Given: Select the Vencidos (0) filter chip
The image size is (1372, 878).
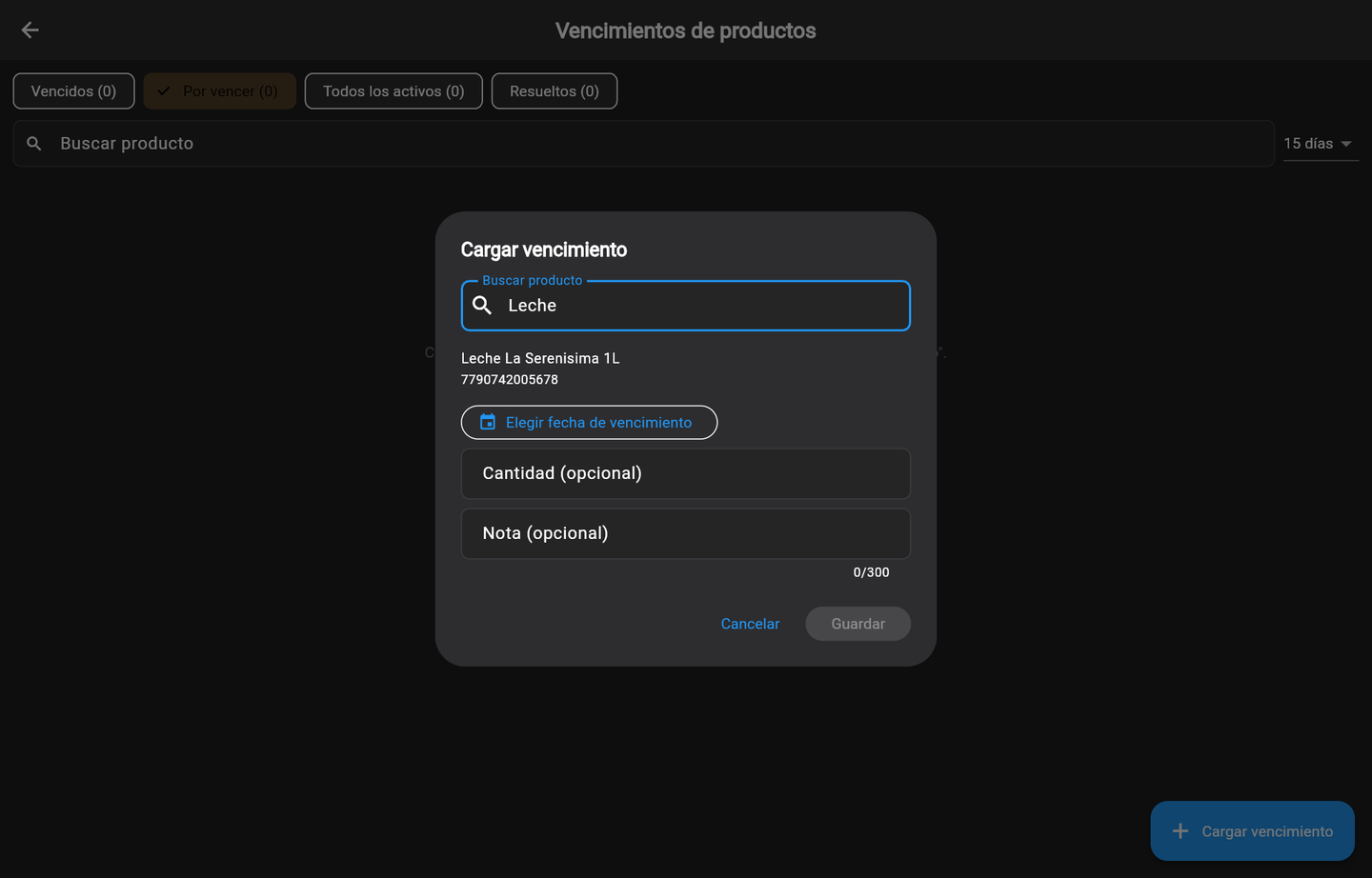Looking at the screenshot, I should (x=73, y=91).
